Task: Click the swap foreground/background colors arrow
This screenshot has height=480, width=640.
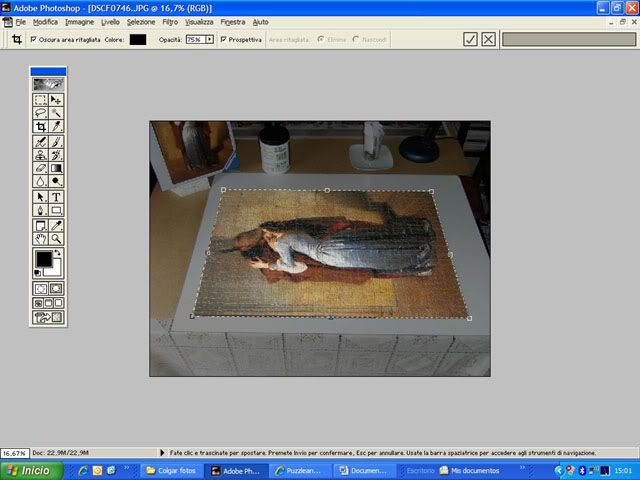Action: [58, 253]
